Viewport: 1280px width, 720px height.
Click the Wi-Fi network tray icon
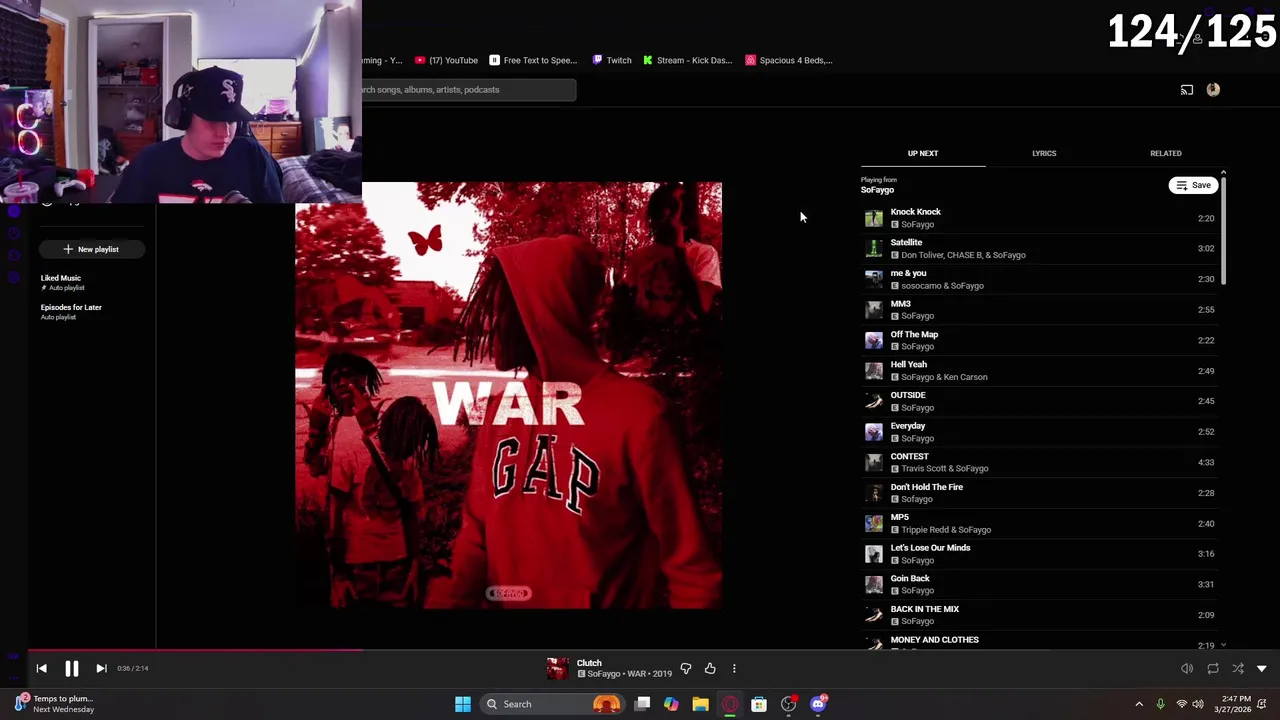tap(1181, 704)
